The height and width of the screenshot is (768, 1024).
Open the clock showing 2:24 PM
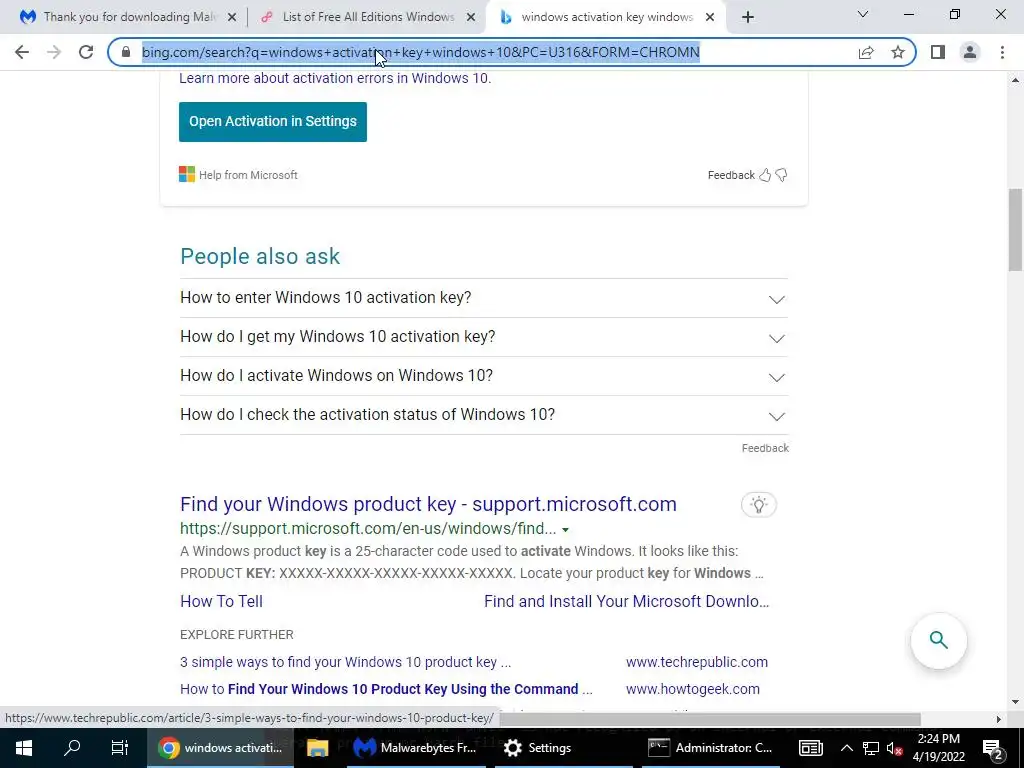coord(938,748)
